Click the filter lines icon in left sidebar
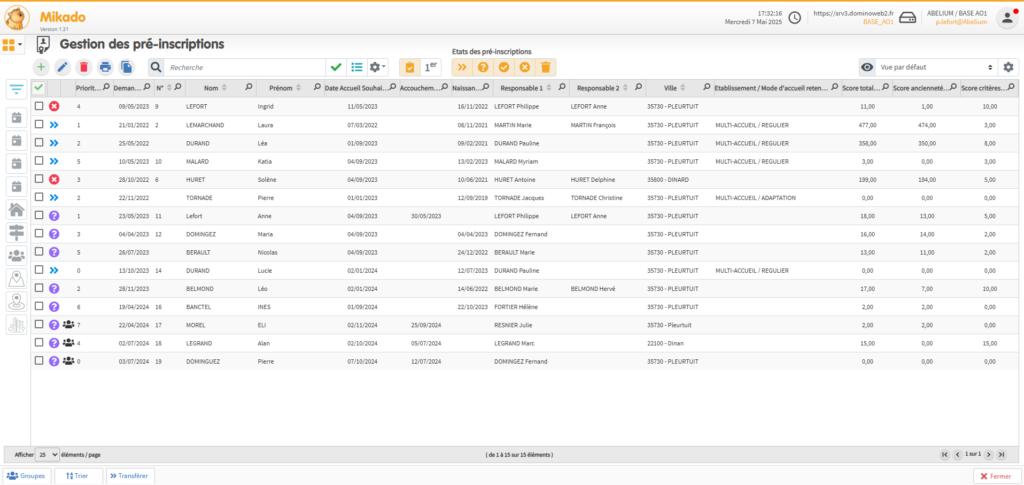 coord(17,89)
